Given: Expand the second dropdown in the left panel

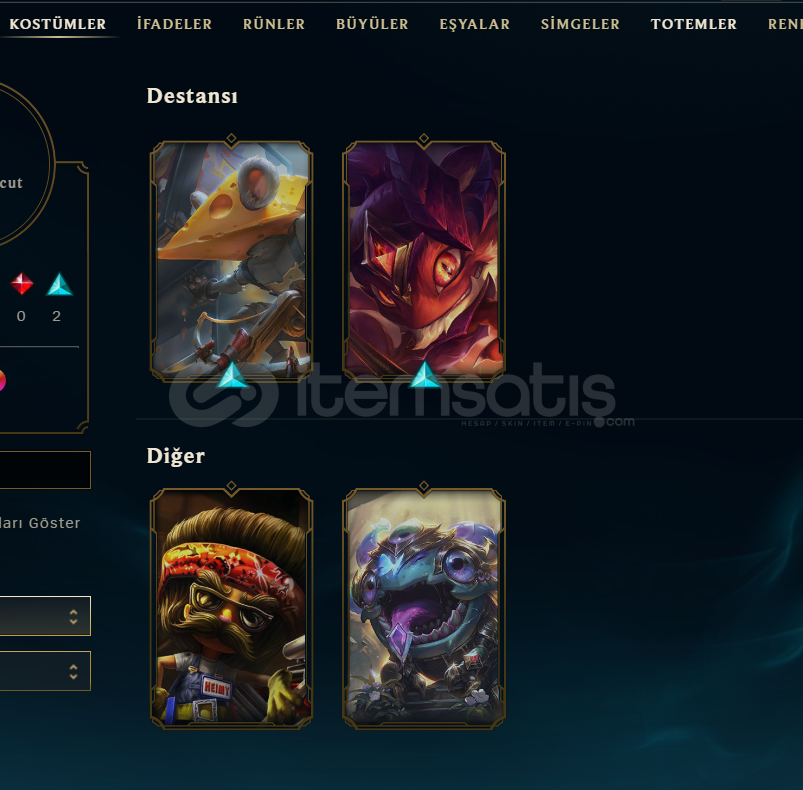Looking at the screenshot, I should click(45, 671).
